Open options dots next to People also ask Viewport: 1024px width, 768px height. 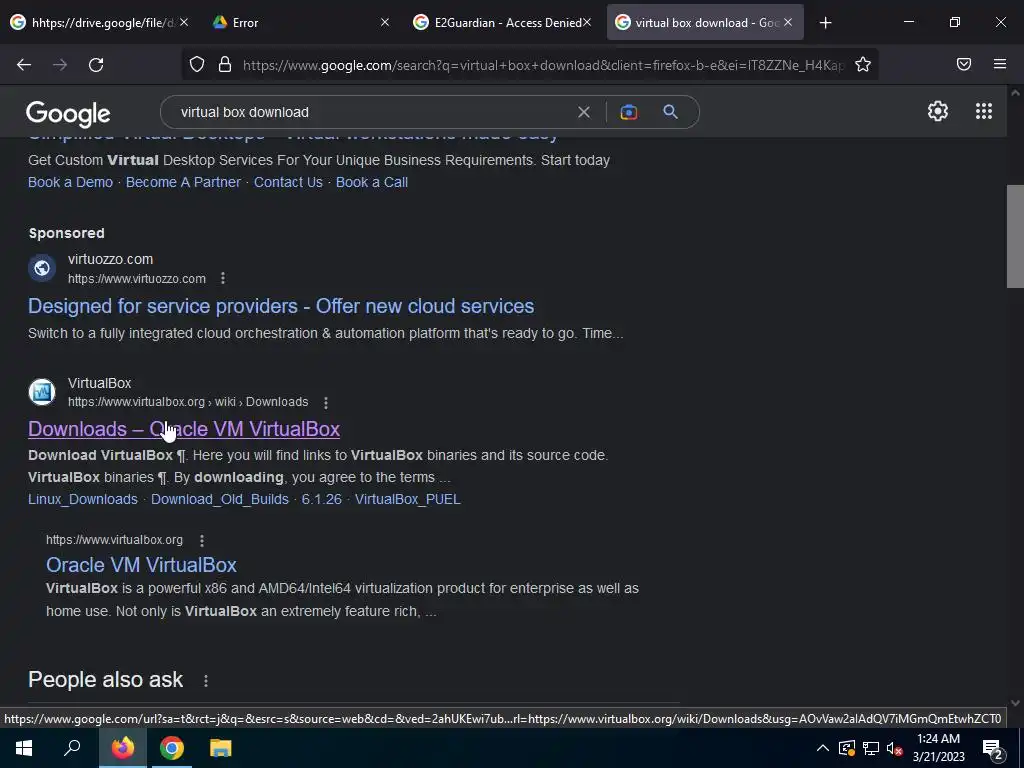206,680
